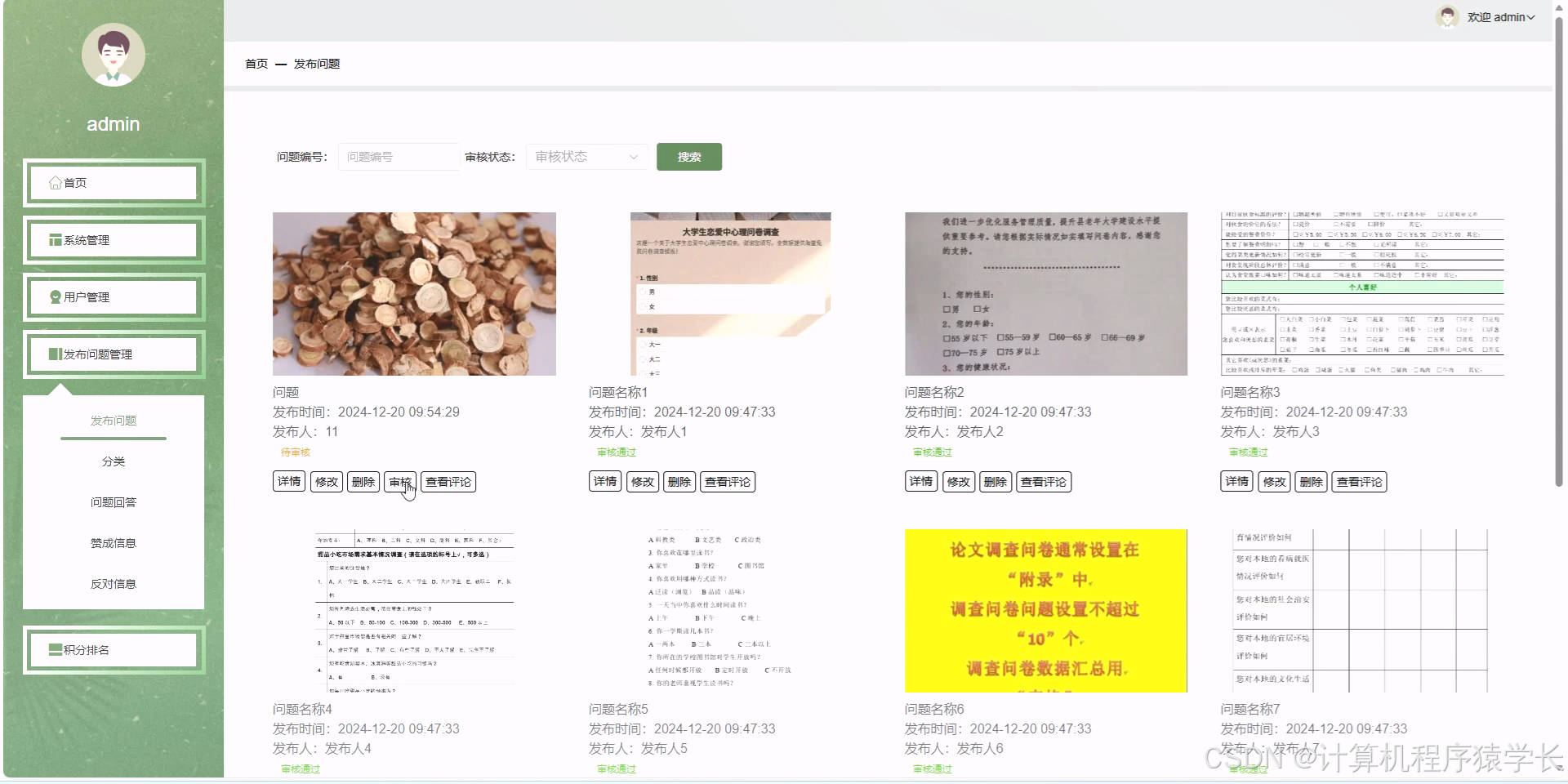The height and width of the screenshot is (784, 1568).
Task: Click the admin avatar in the sidebar
Action: [x=114, y=55]
